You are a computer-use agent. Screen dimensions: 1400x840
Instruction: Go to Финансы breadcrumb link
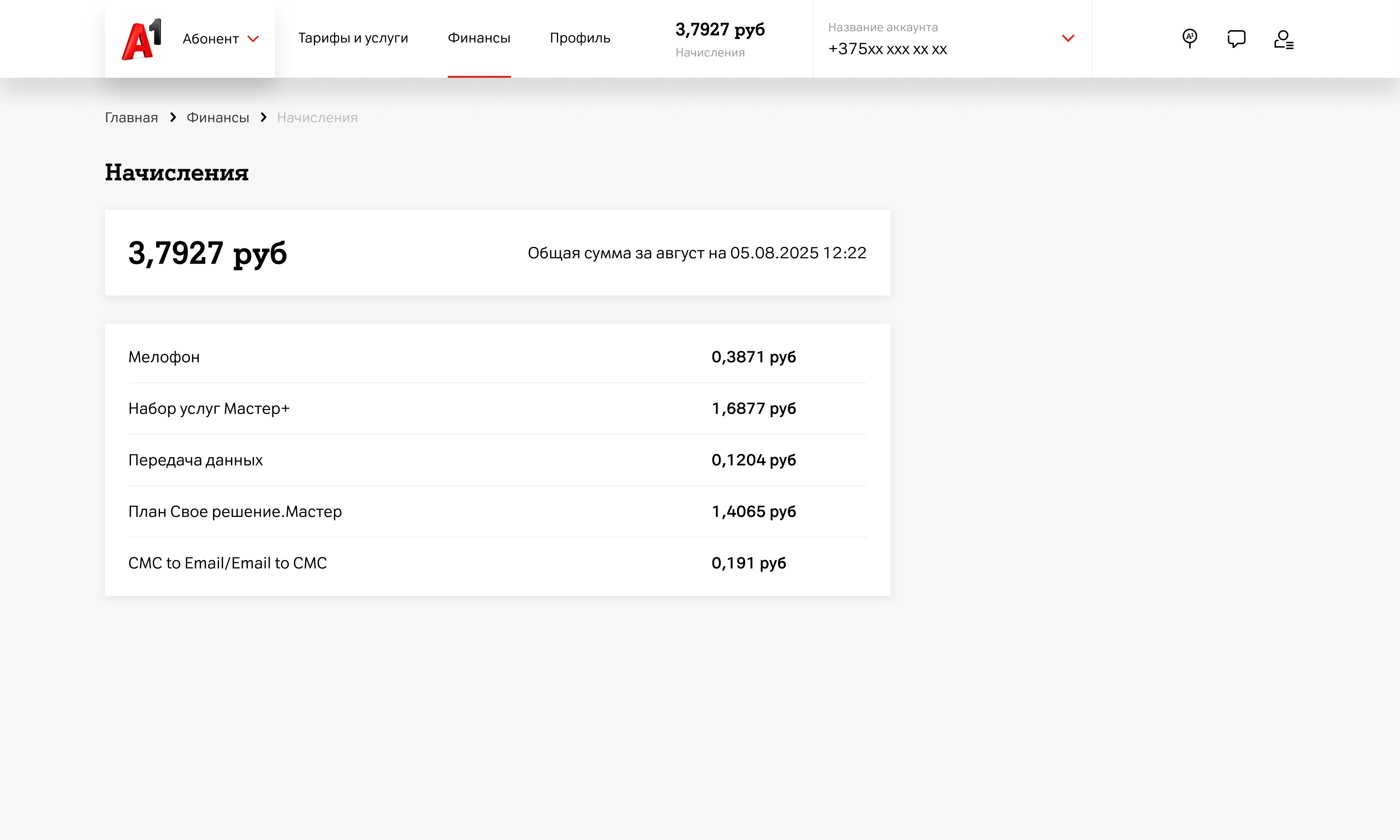click(218, 118)
